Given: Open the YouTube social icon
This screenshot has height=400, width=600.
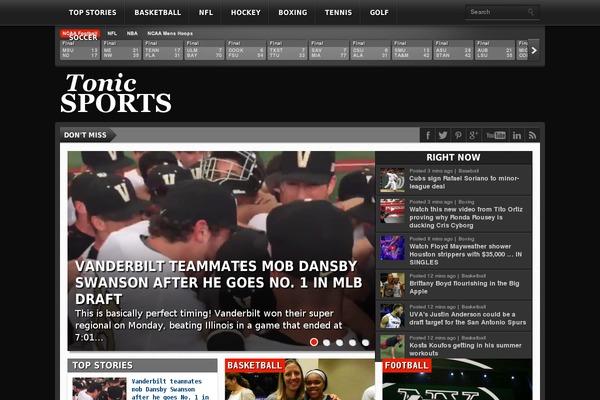Looking at the screenshot, I should [x=496, y=135].
